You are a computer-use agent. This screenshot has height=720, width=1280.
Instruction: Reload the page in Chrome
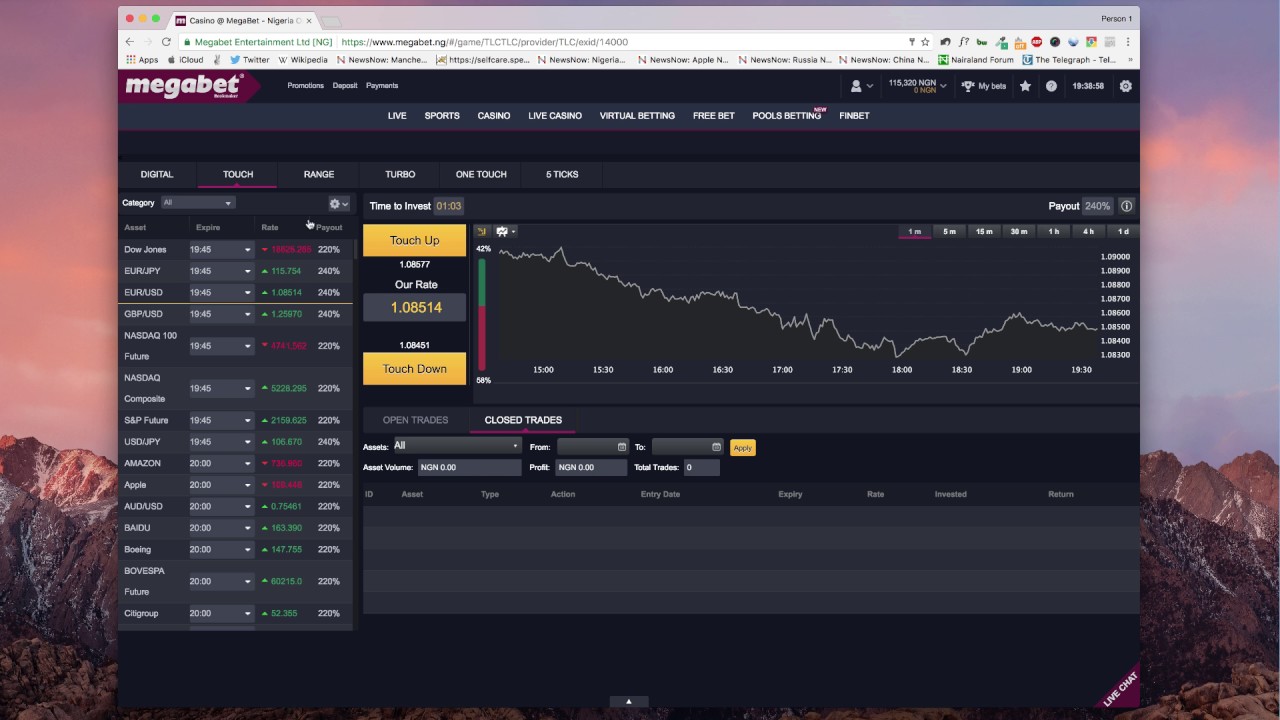166,42
